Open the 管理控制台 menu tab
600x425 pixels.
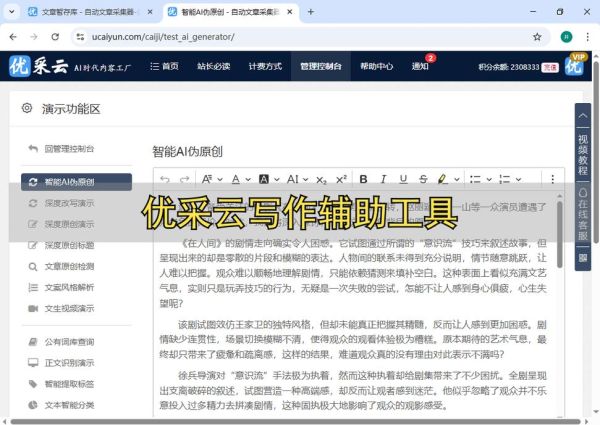[320, 67]
